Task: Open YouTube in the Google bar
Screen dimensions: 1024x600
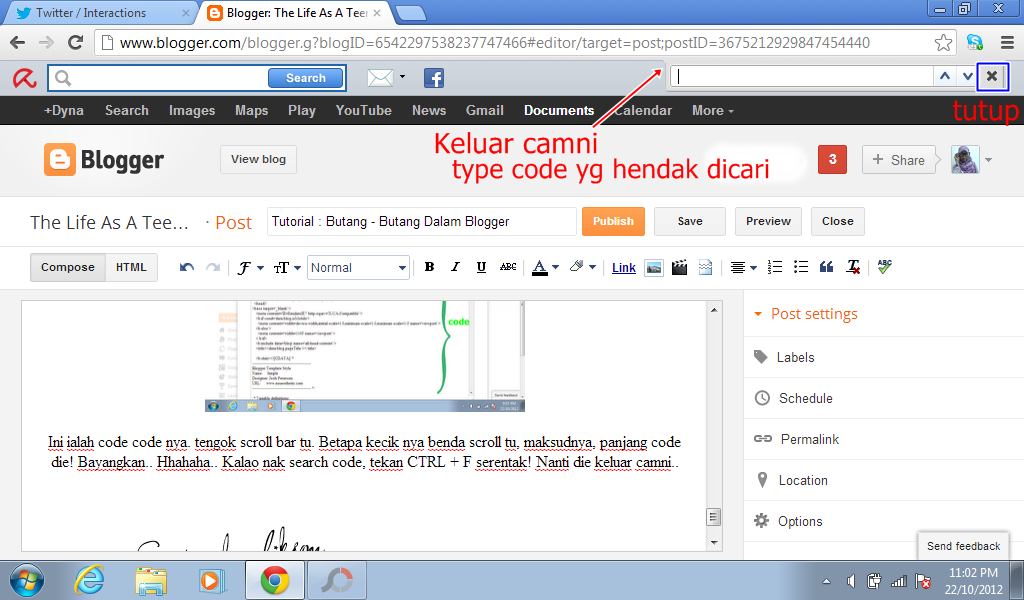Action: tap(364, 110)
